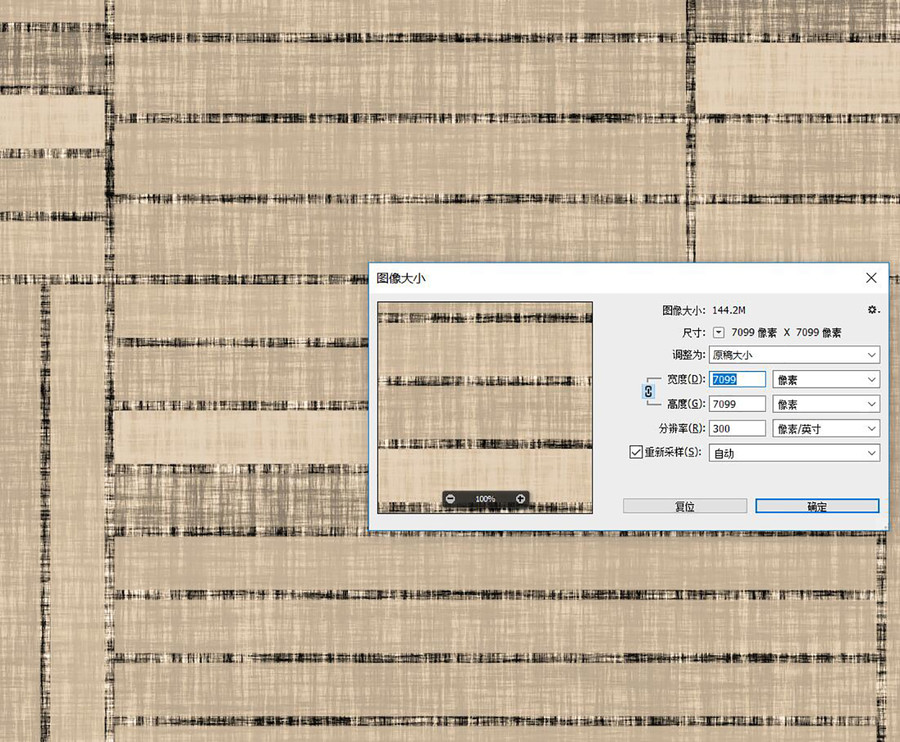Image resolution: width=900 pixels, height=742 pixels.
Task: Focus the 宽度 input field
Action: click(x=738, y=379)
